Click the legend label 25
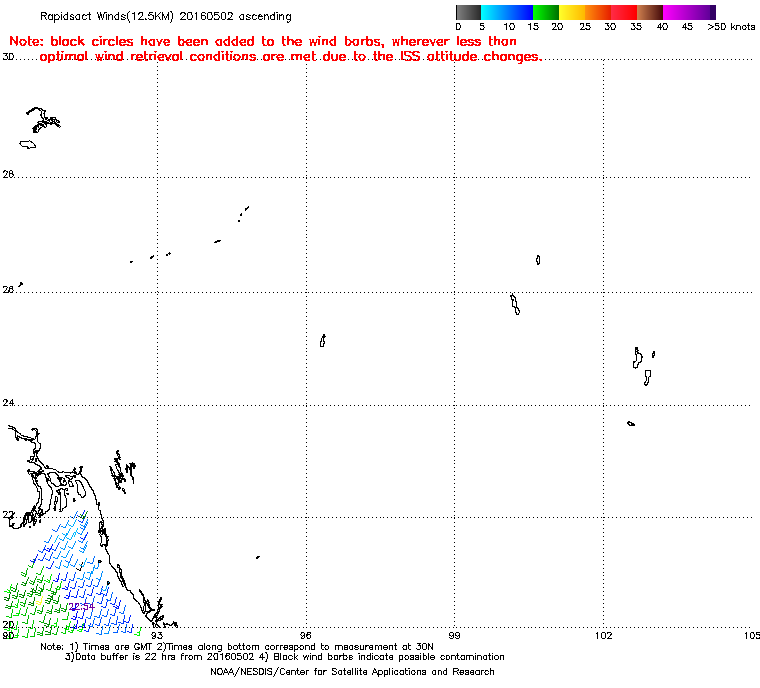Viewport: 760px width, 688px height. coord(585,27)
